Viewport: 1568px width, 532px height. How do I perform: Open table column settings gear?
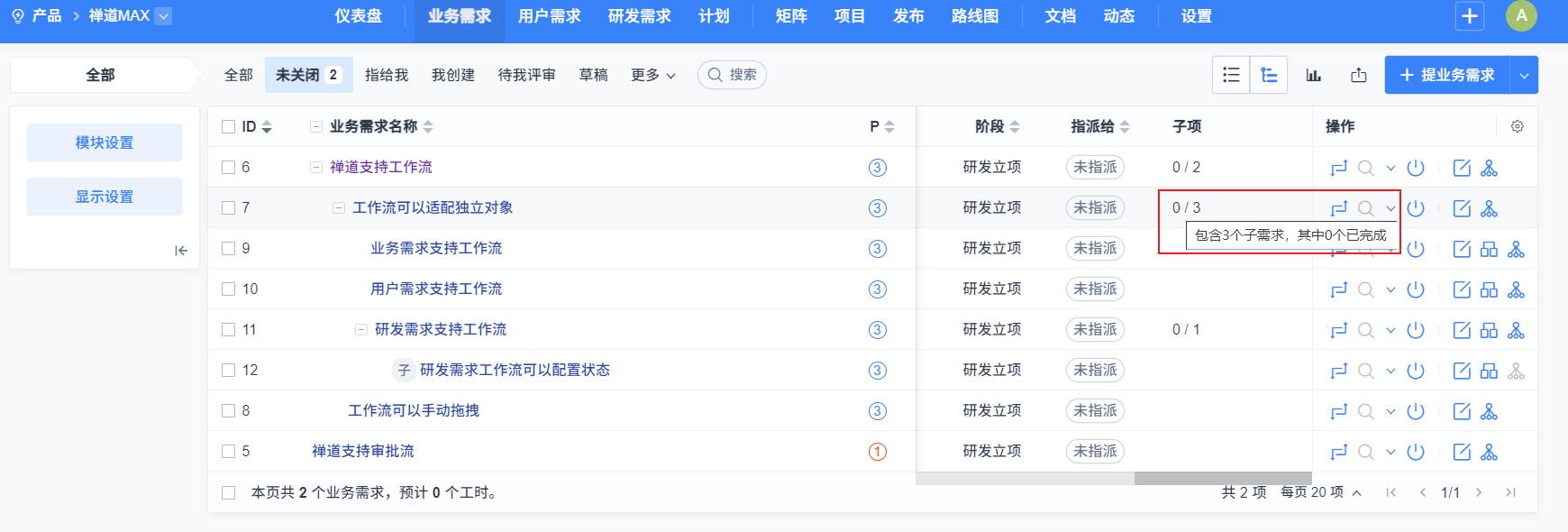[1518, 126]
